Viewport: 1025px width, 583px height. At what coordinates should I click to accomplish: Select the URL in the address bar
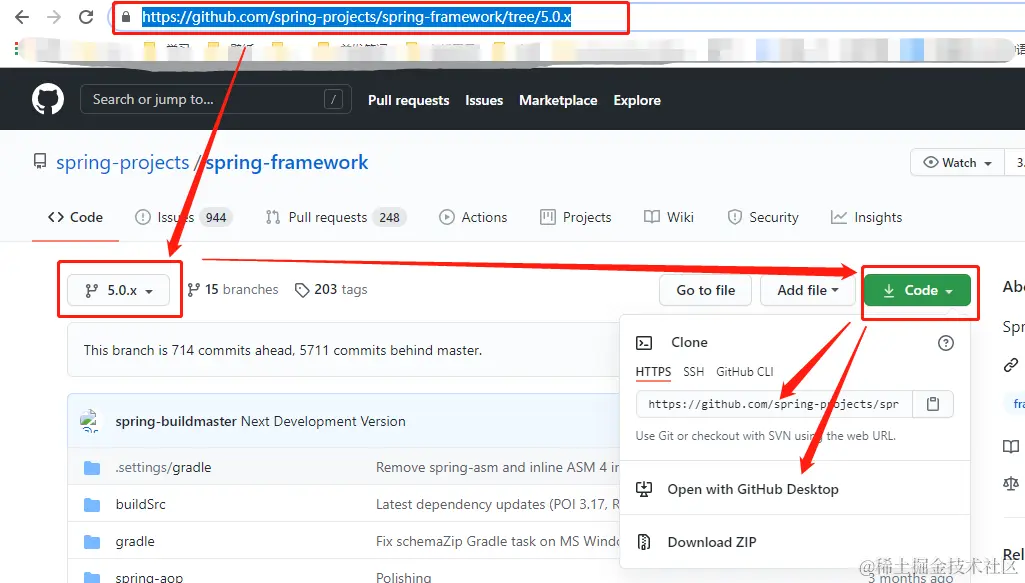pos(356,17)
